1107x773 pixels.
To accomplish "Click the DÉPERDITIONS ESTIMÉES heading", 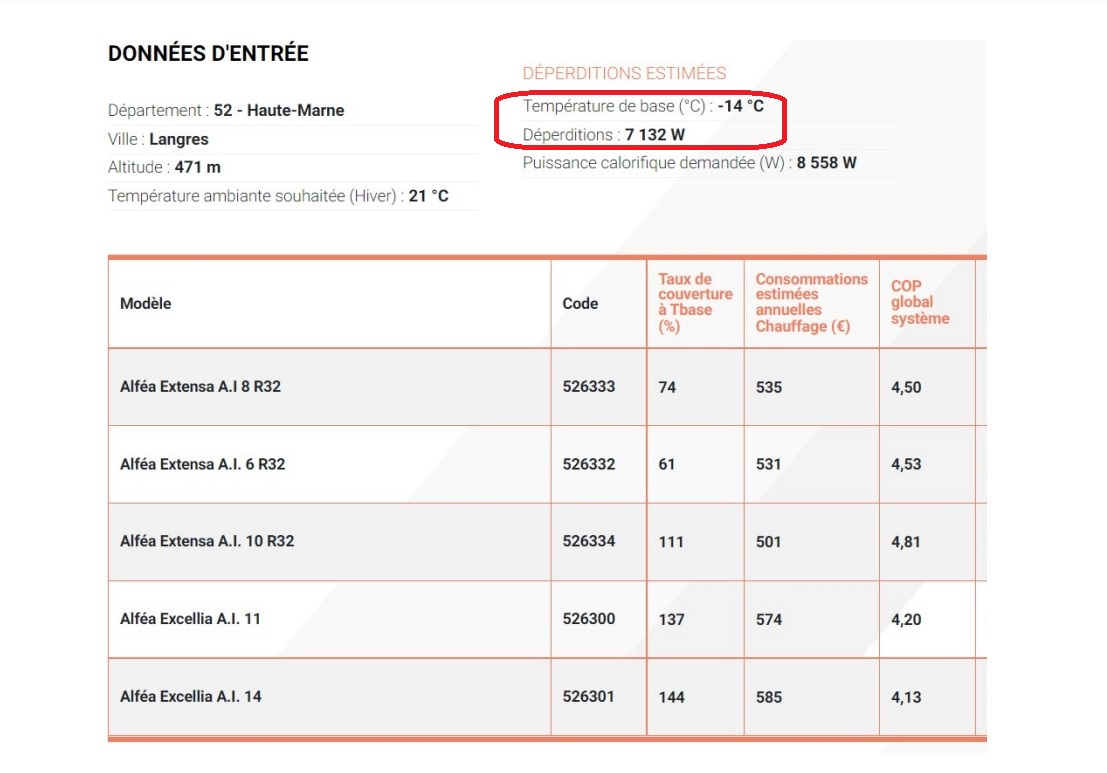I will point(624,73).
